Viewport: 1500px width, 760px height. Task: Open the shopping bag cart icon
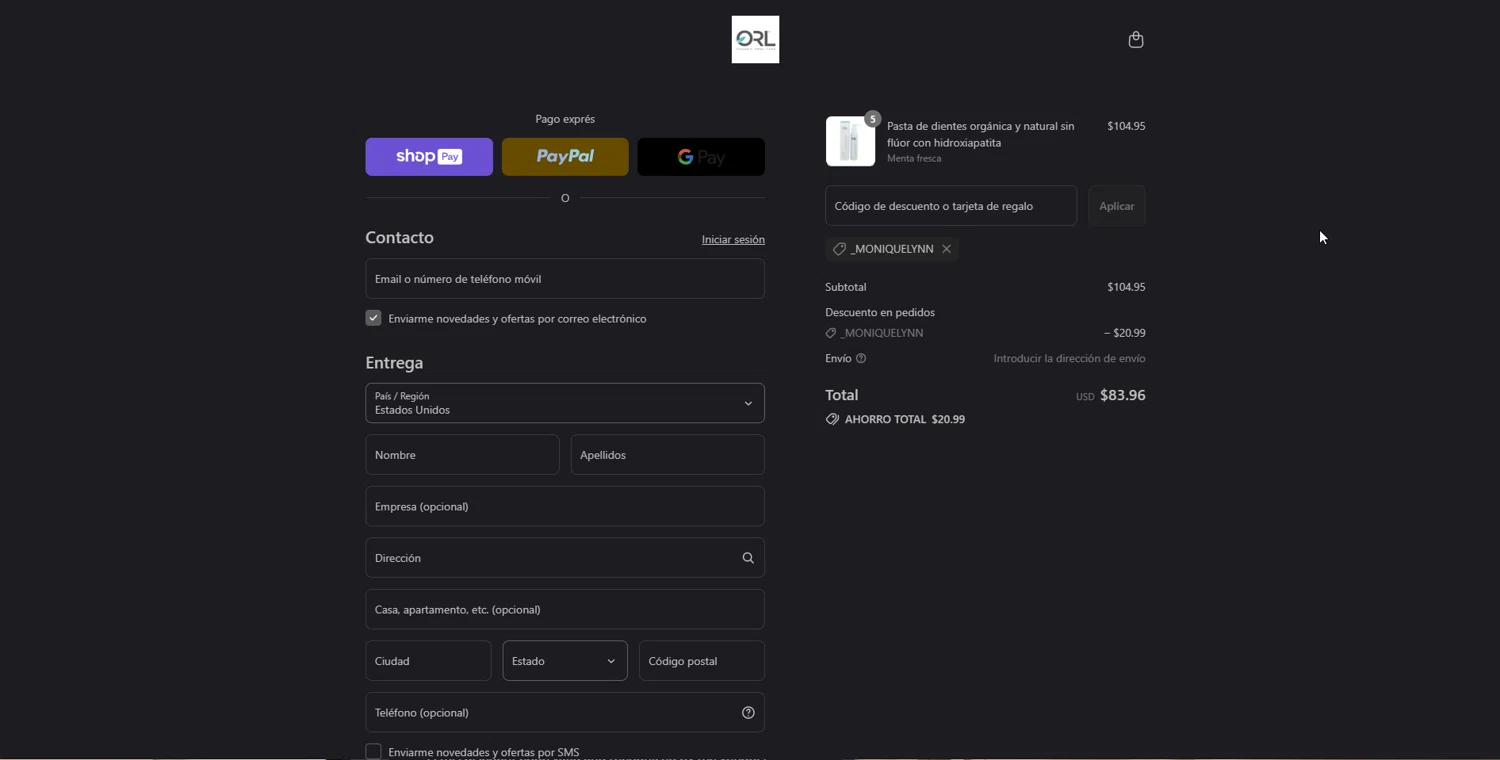(x=1135, y=40)
